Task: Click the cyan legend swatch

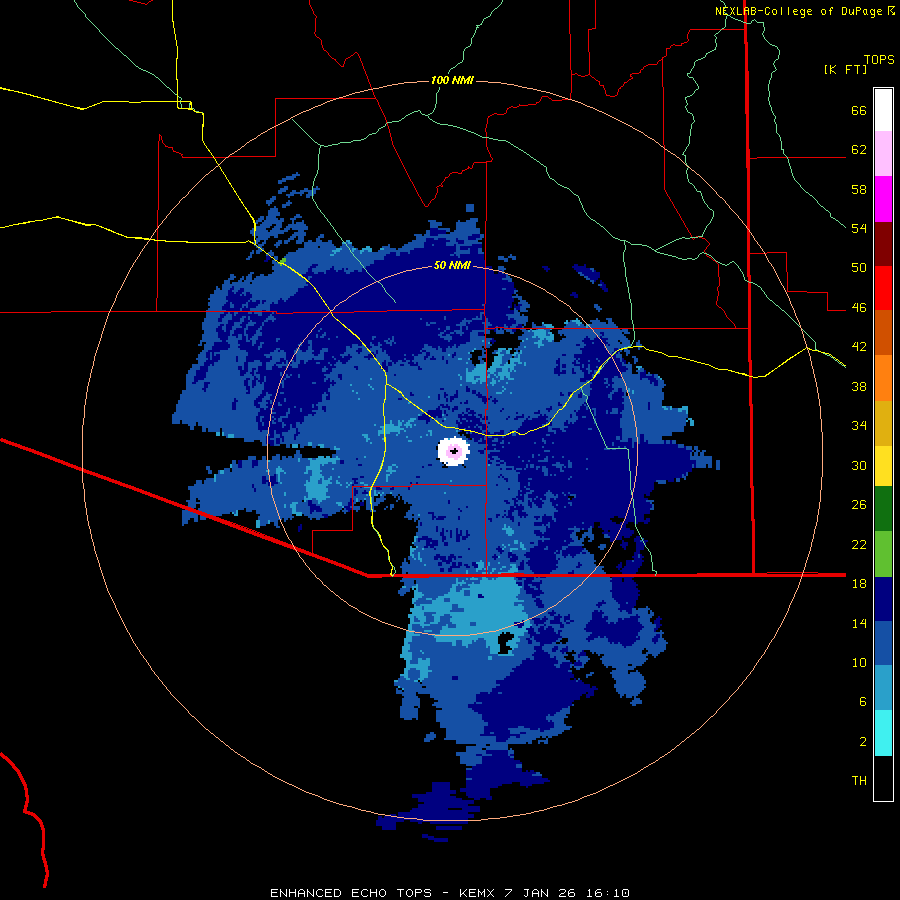Action: coord(883,733)
